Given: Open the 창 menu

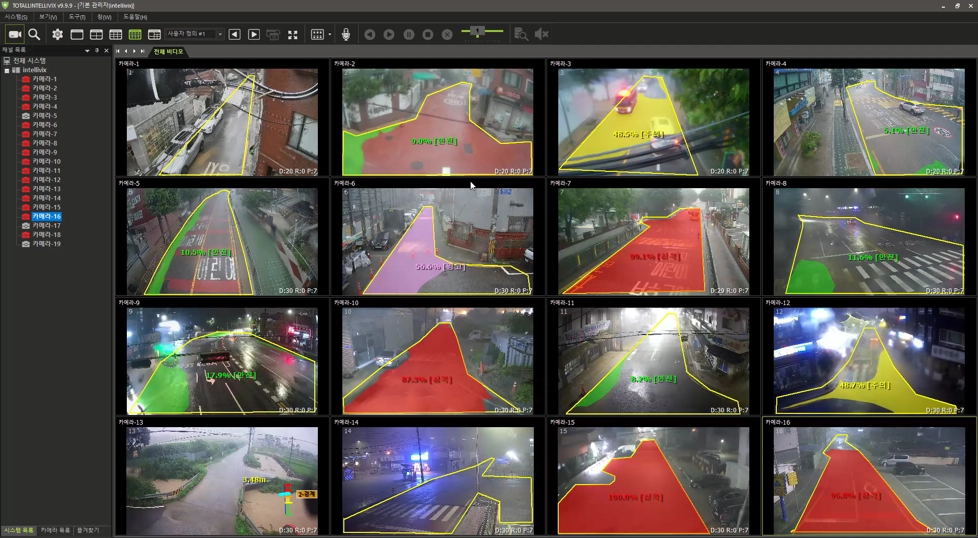Looking at the screenshot, I should pyautogui.click(x=104, y=17).
